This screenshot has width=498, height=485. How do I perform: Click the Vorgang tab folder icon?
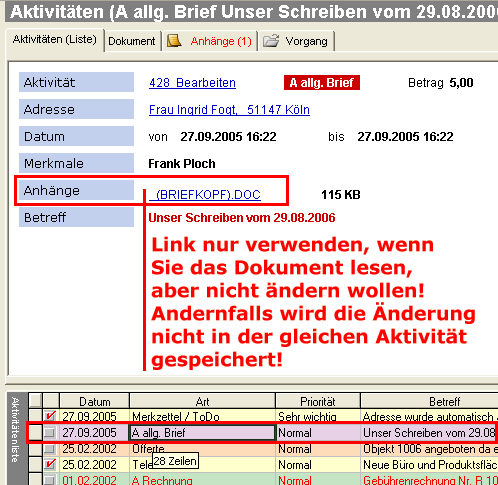tap(271, 41)
